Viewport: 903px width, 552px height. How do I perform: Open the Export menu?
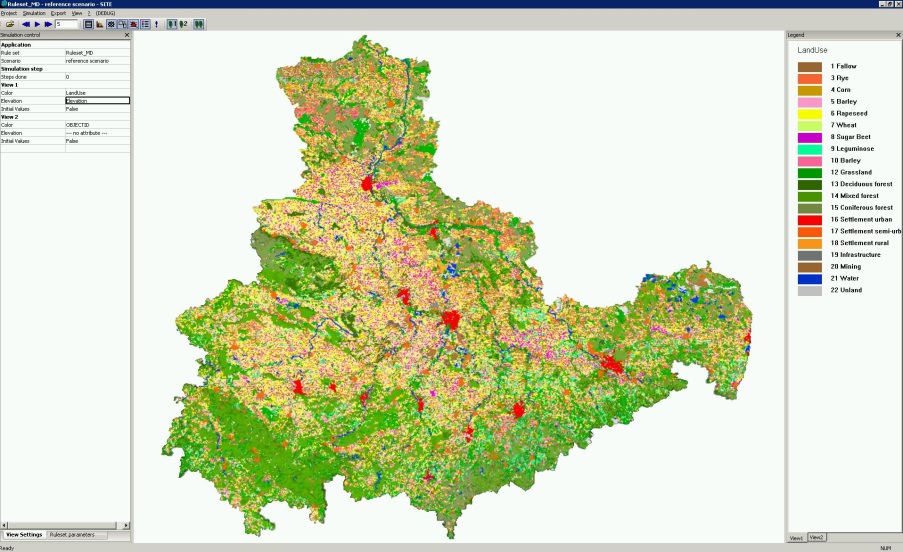[x=58, y=13]
